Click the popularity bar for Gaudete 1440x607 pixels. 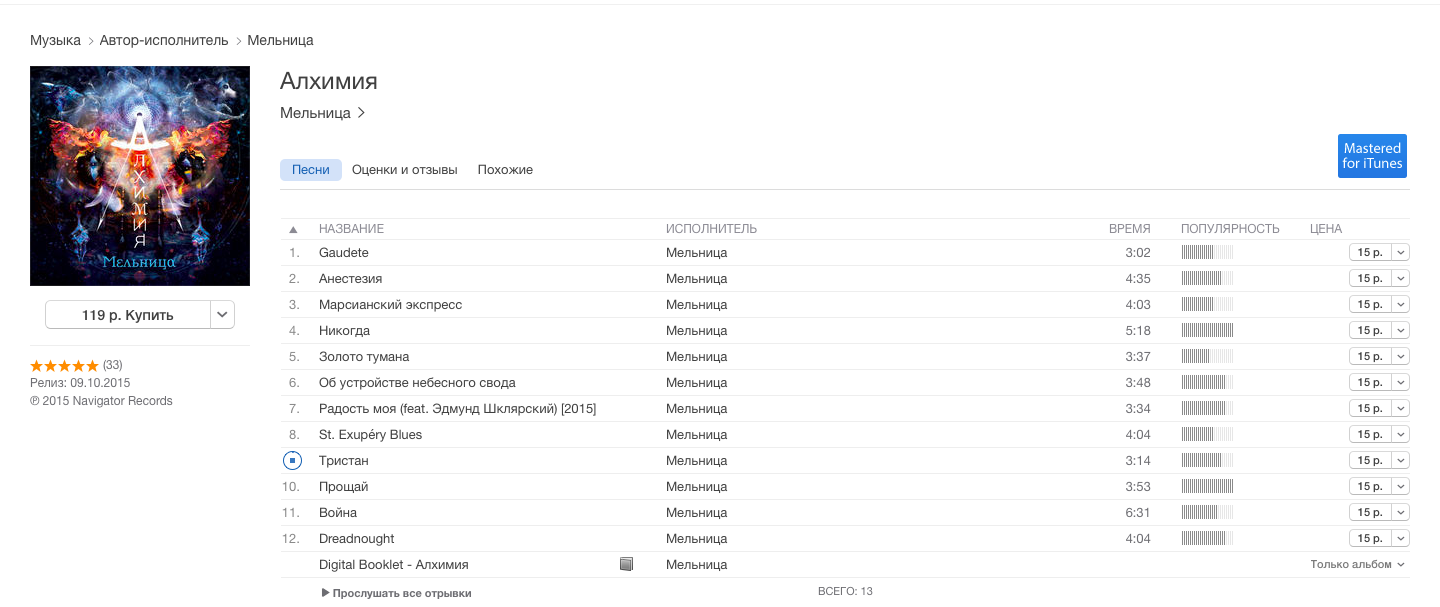[1207, 252]
